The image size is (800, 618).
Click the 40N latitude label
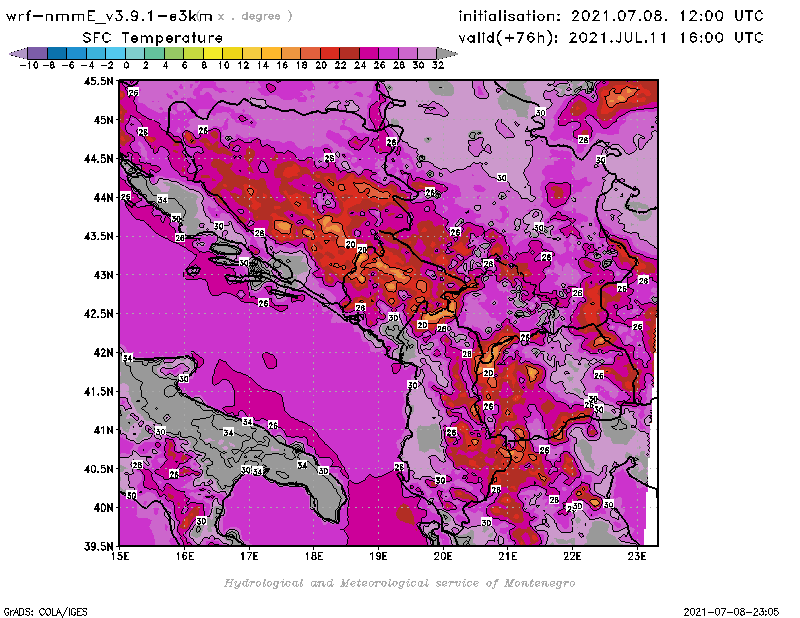click(x=103, y=508)
